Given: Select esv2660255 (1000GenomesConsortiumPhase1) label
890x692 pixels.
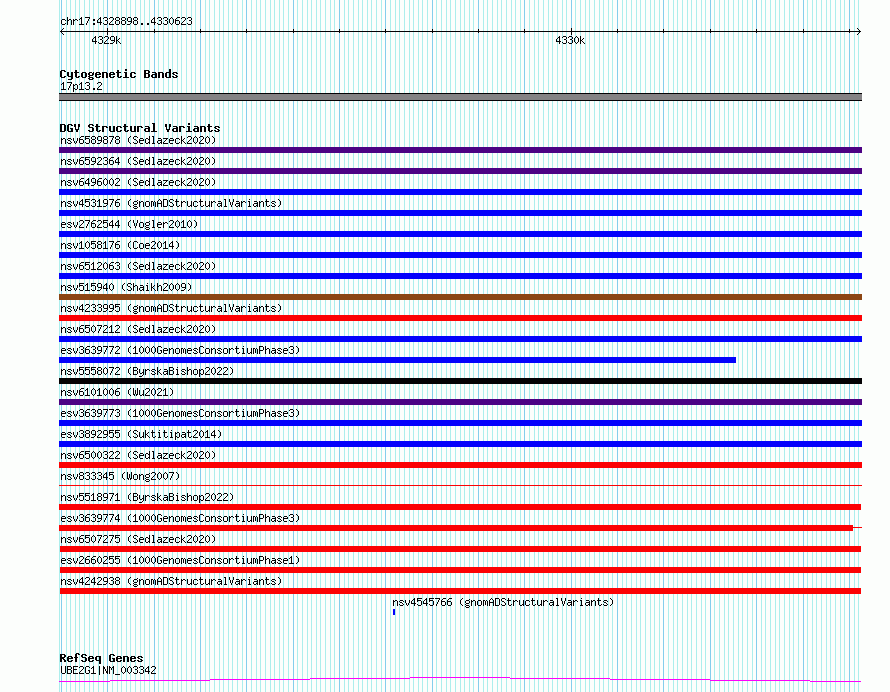Looking at the screenshot, I should pos(180,560).
